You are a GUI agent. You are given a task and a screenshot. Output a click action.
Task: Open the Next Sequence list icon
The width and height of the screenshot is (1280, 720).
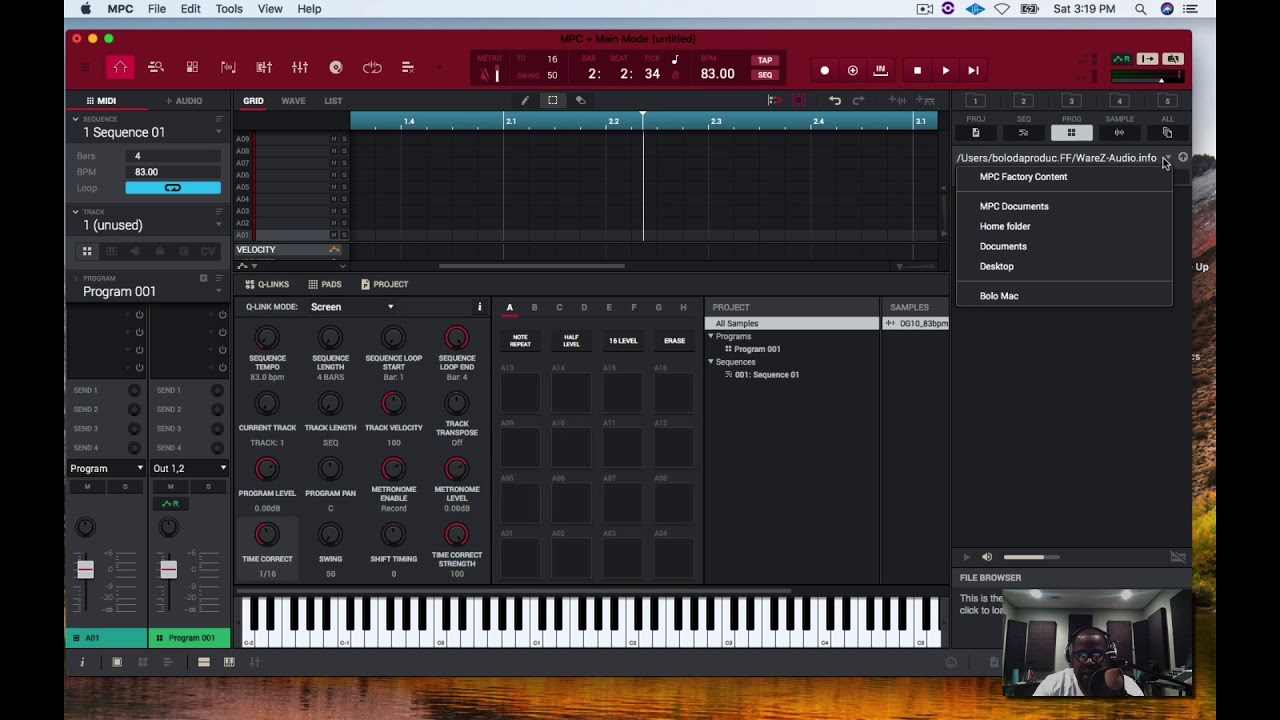pos(408,68)
